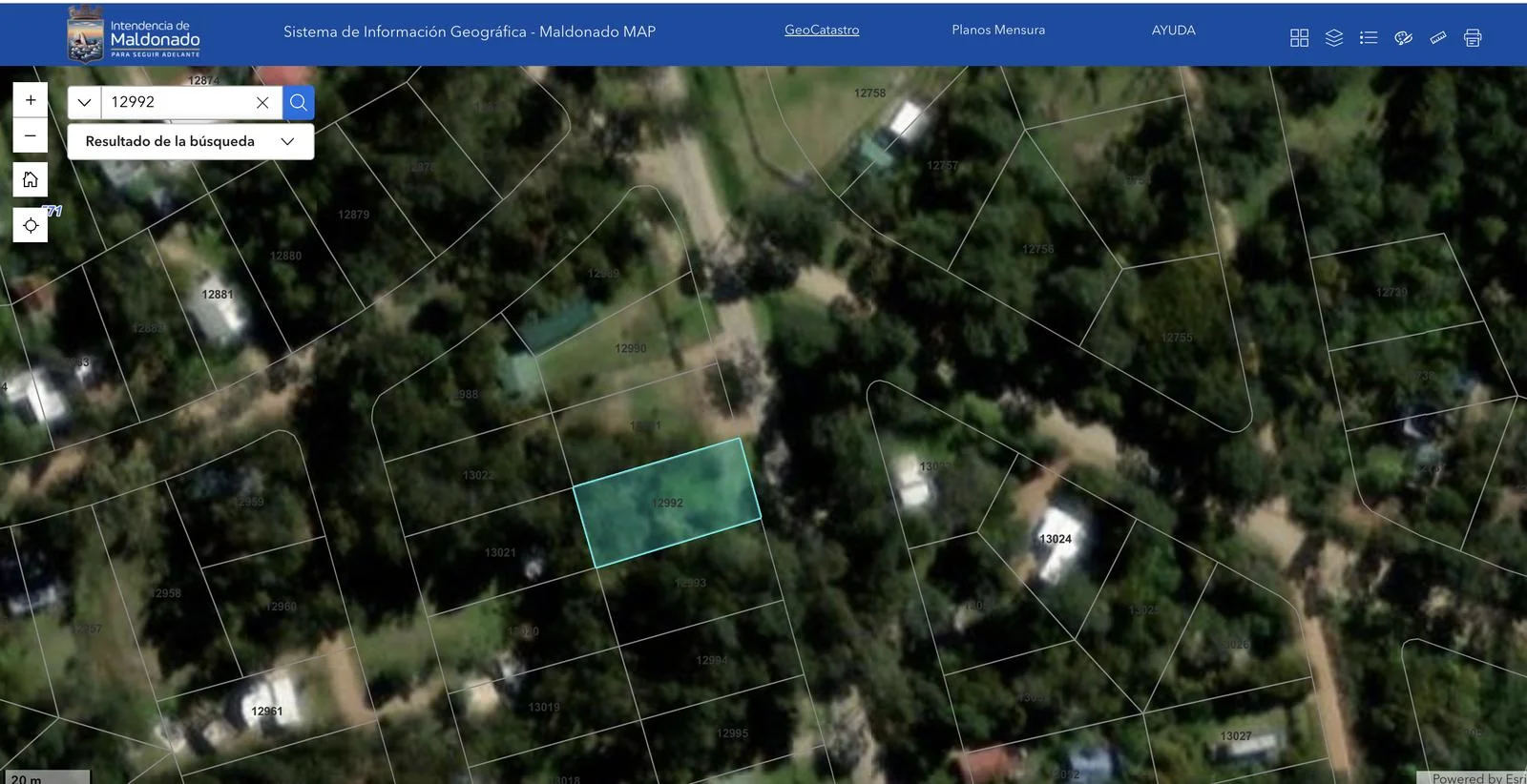Zoom in with the plus button
1527x784 pixels.
(31, 100)
